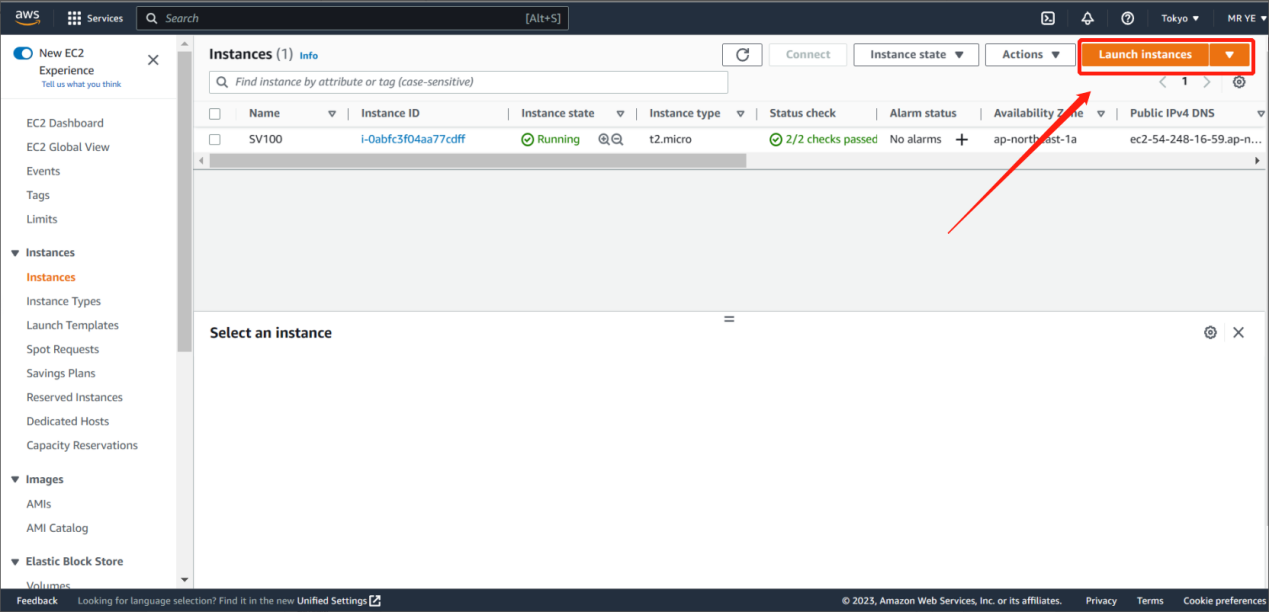Open instance ID i-0abfc3f04aa77cdff link
The width and height of the screenshot is (1269, 612).
tap(412, 140)
